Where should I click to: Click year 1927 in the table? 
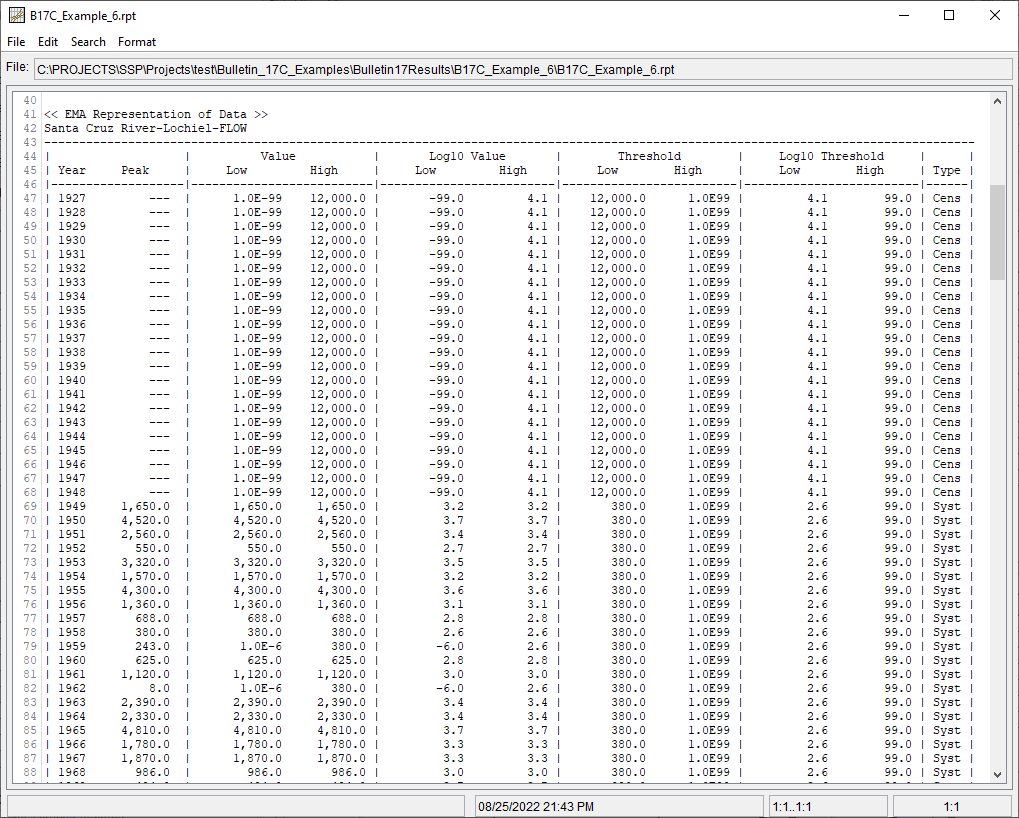coord(71,198)
